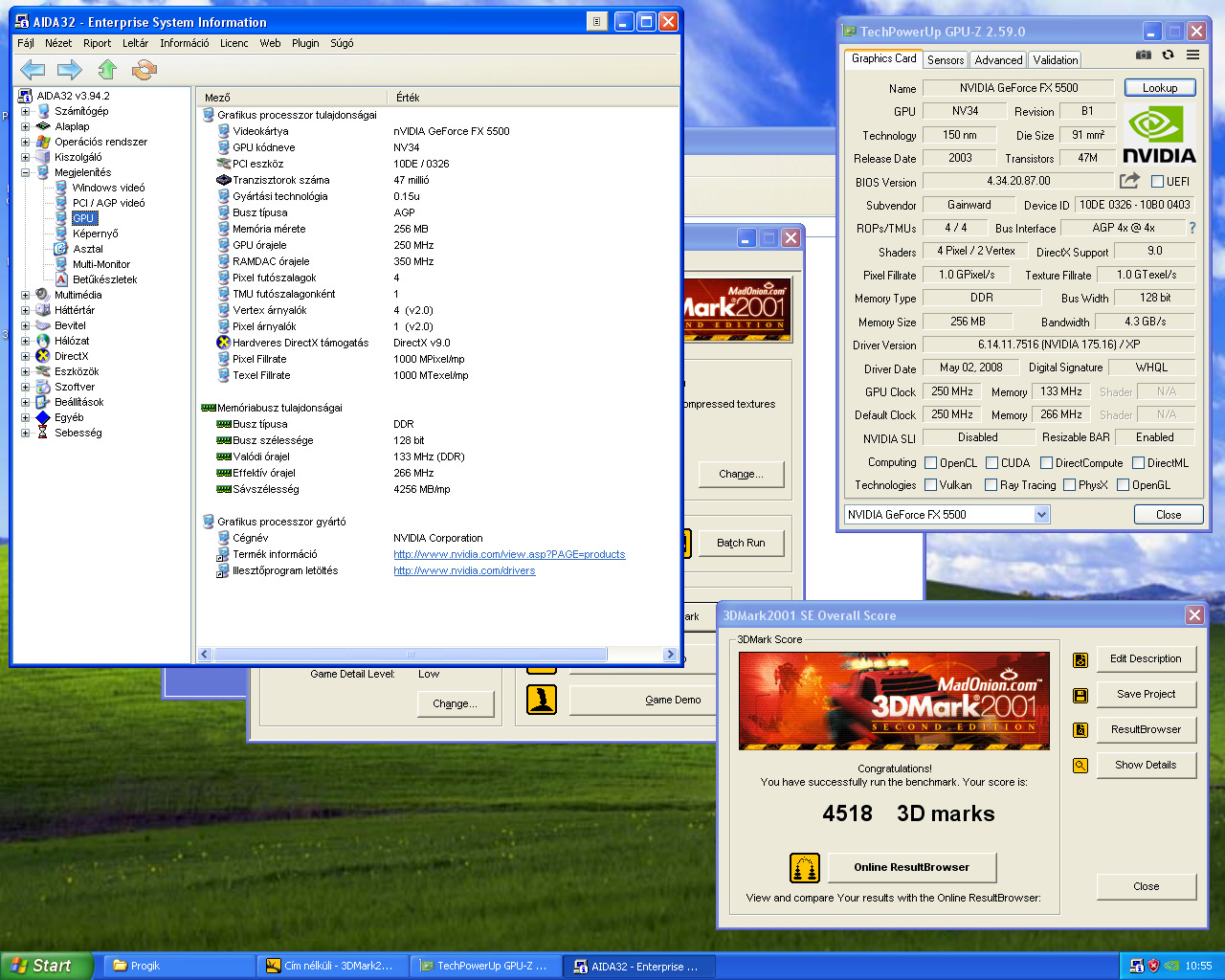The image size is (1225, 980).
Task: Click the bus interface question mark
Action: pyautogui.click(x=1192, y=228)
